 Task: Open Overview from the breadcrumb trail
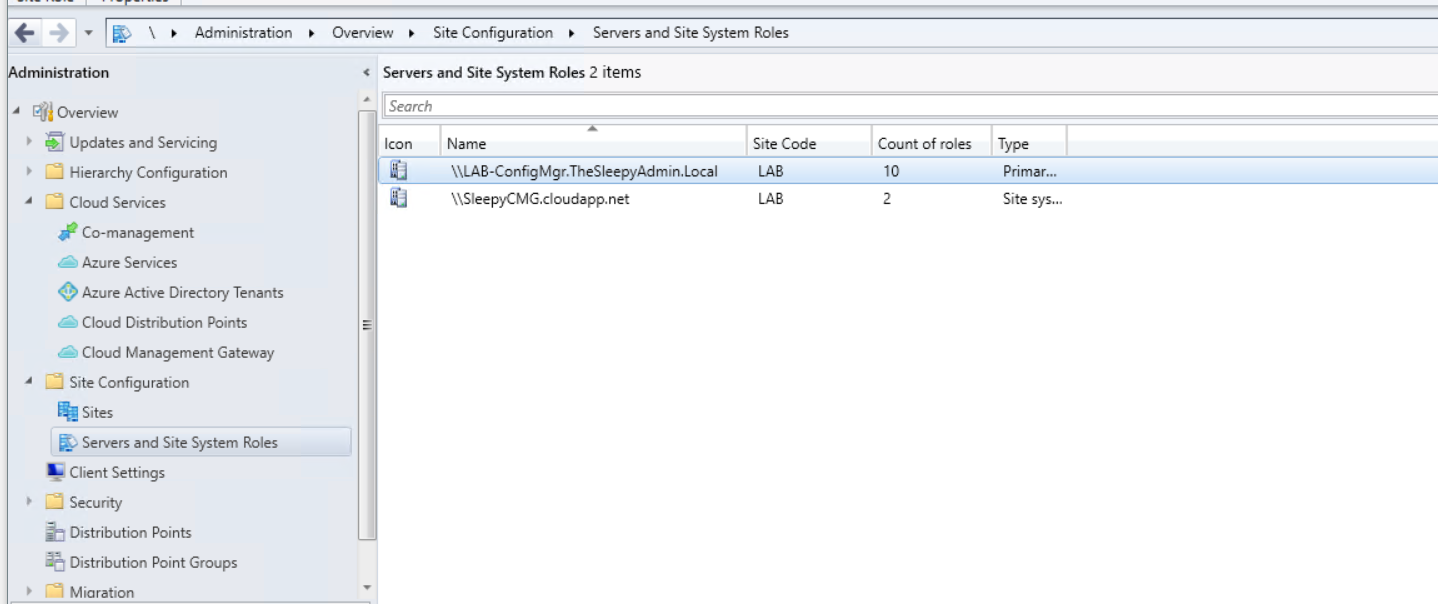tap(363, 32)
